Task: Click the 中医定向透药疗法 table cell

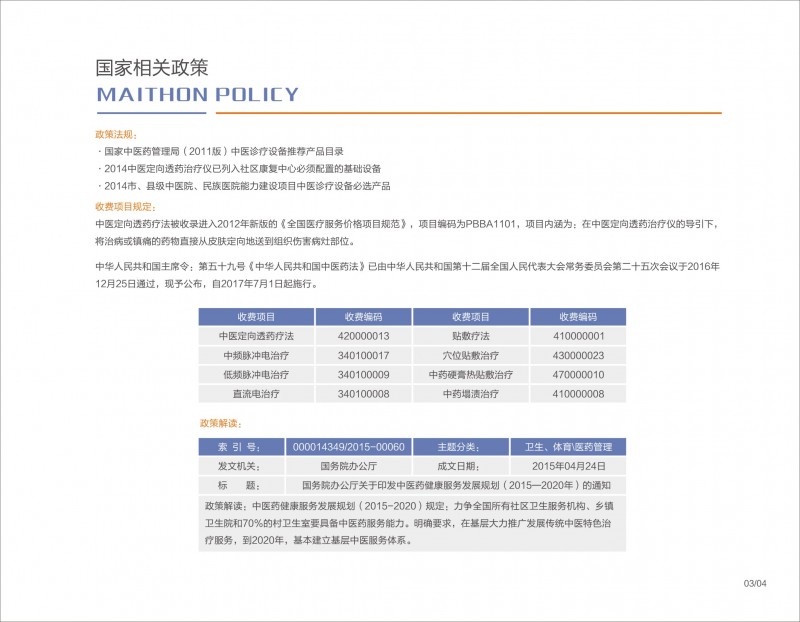Action: 256,336
